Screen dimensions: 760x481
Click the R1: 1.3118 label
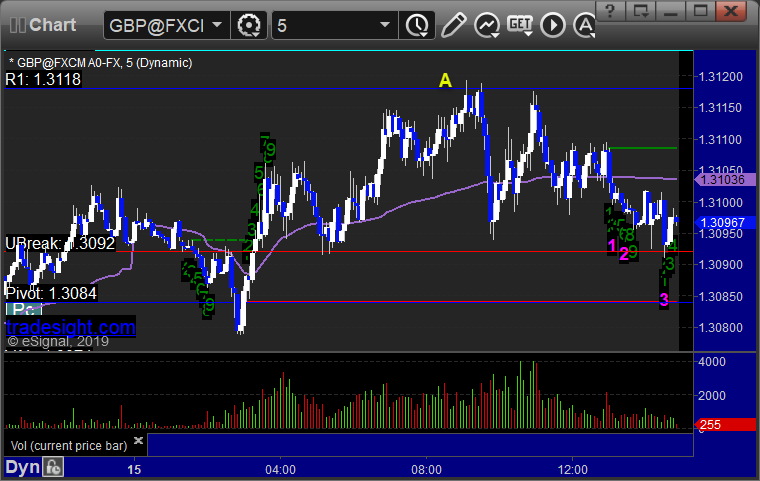(43, 80)
